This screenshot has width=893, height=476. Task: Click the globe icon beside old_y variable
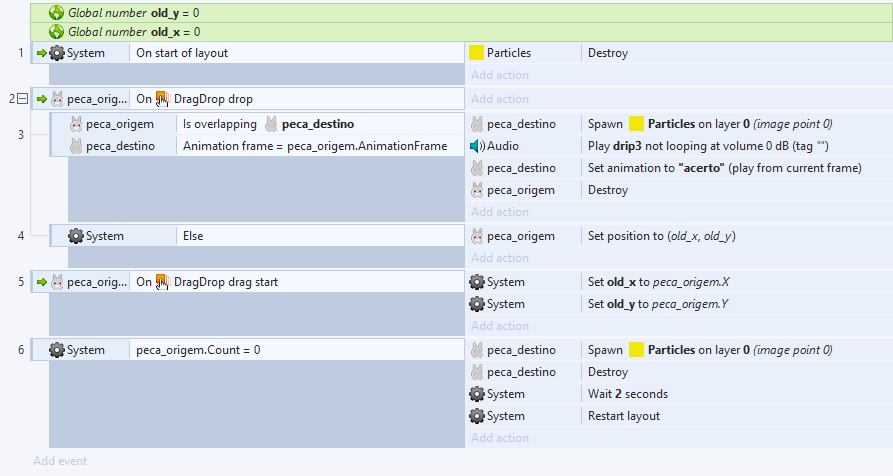click(x=57, y=13)
